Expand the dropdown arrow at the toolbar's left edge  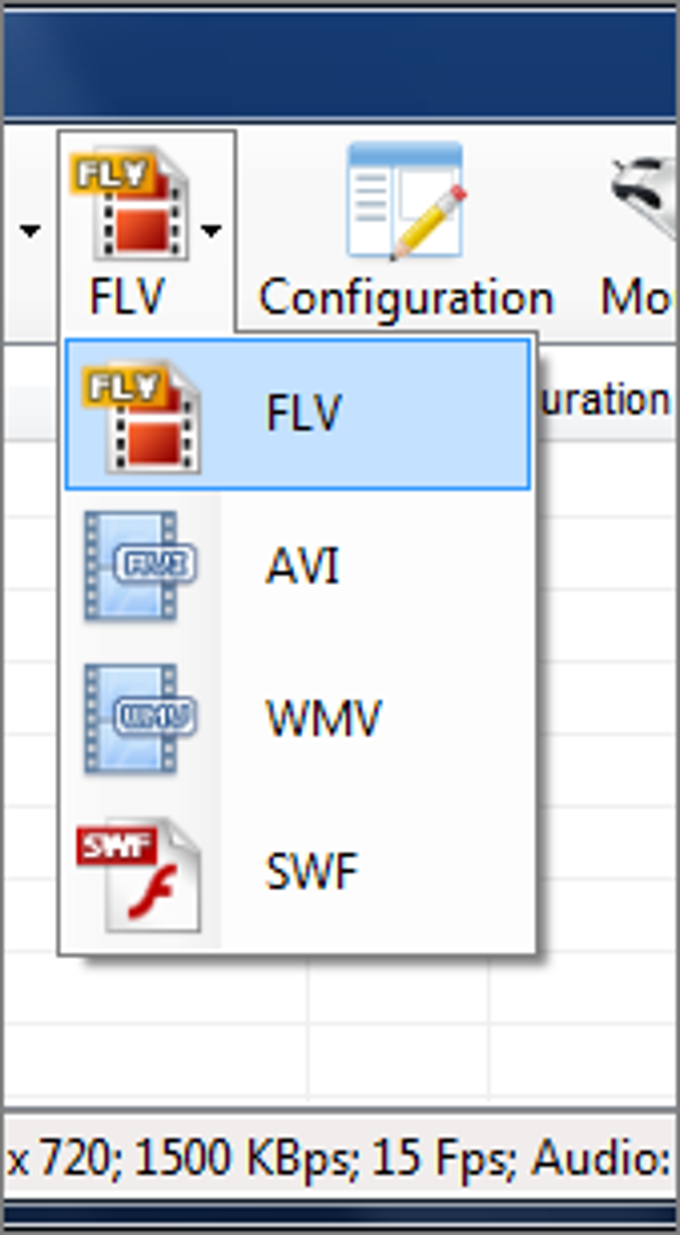(30, 232)
